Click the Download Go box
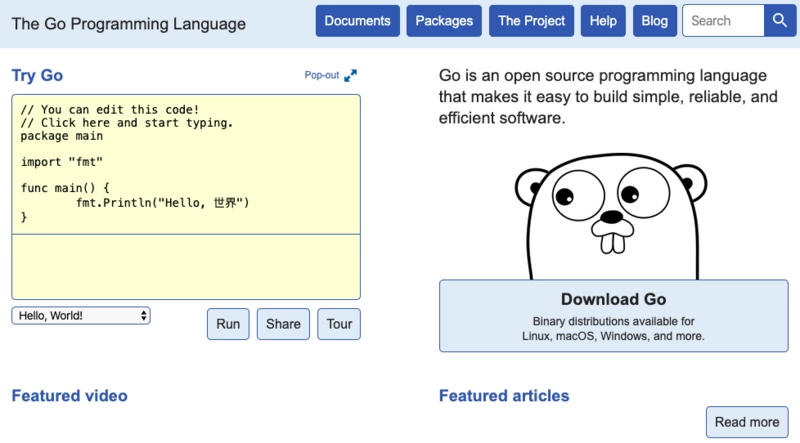This screenshot has width=800, height=443. pyautogui.click(x=614, y=316)
